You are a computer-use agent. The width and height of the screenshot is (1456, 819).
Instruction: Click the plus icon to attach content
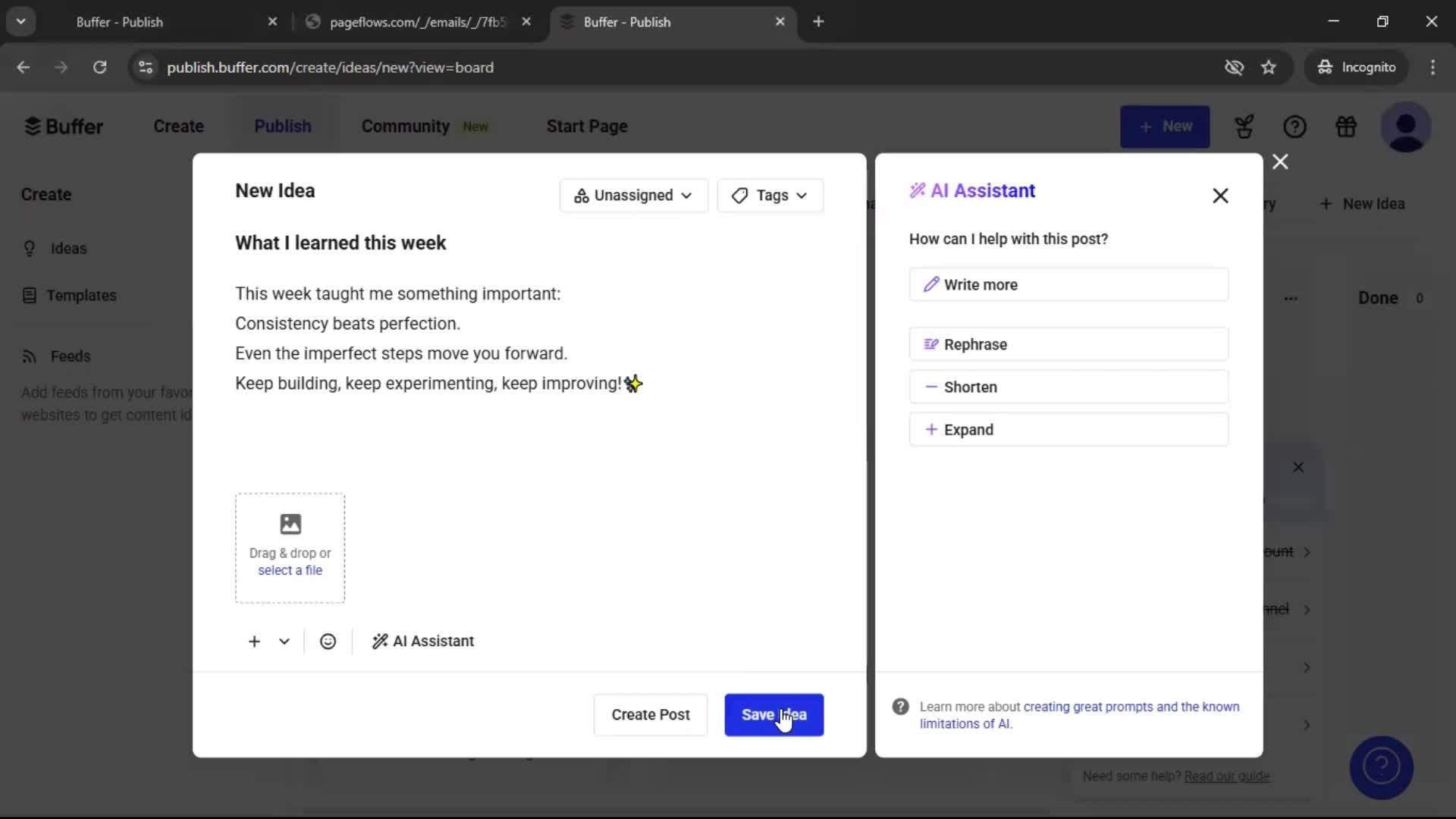pos(253,641)
